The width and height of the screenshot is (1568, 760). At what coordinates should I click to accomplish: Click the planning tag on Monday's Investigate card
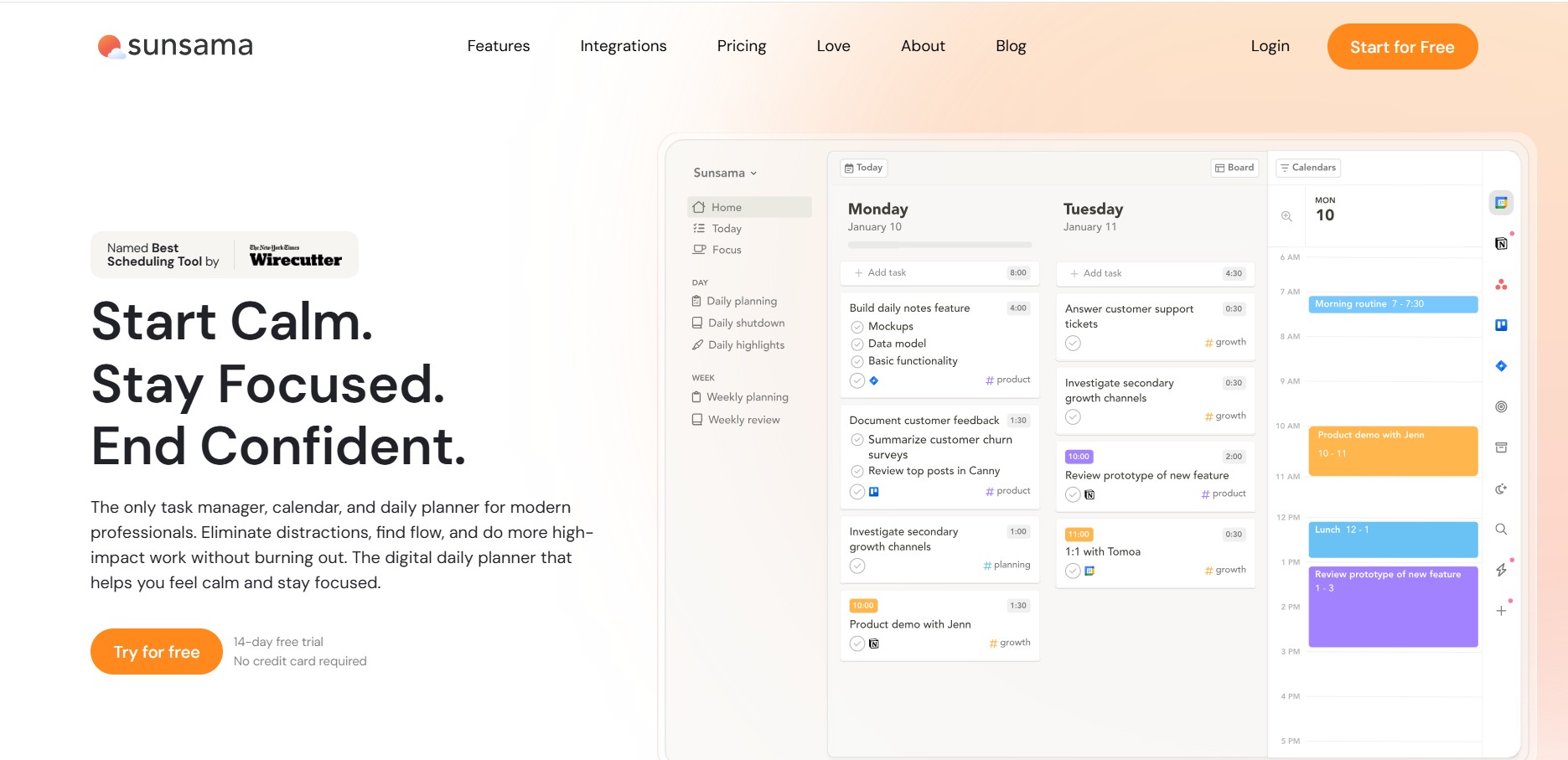(1007, 566)
